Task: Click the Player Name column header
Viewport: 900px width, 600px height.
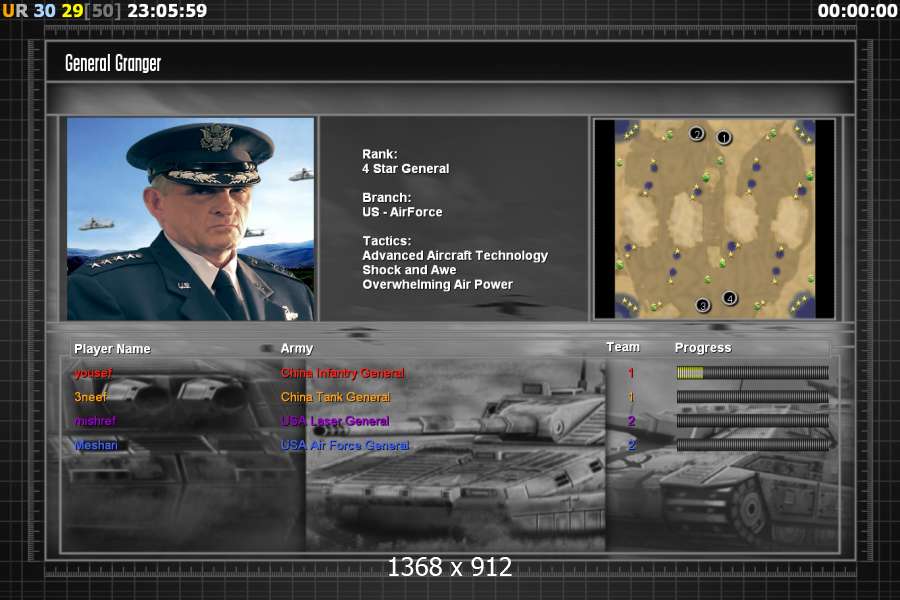Action: pyautogui.click(x=112, y=349)
